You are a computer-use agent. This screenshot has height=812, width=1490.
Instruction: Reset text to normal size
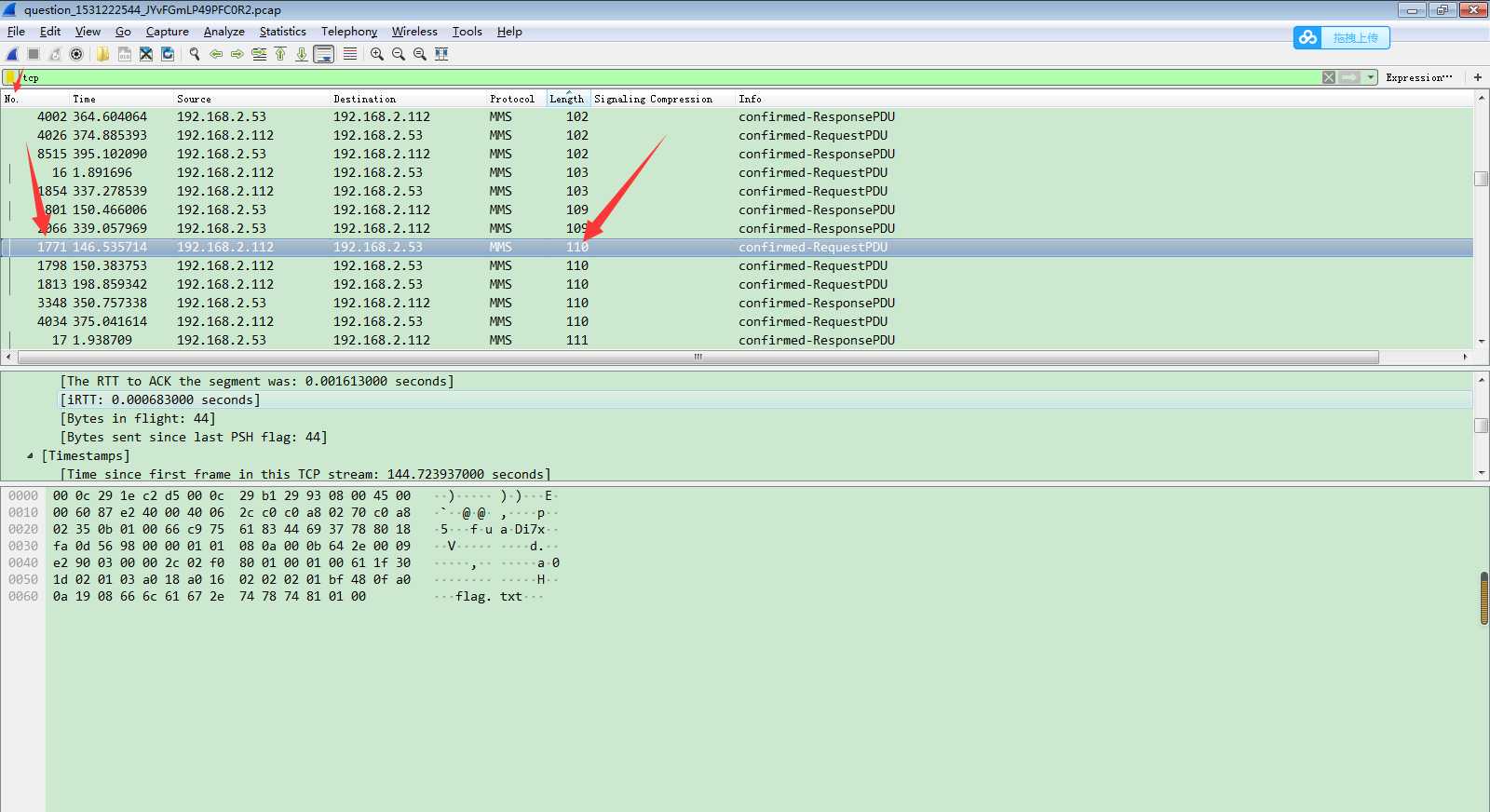pyautogui.click(x=420, y=54)
